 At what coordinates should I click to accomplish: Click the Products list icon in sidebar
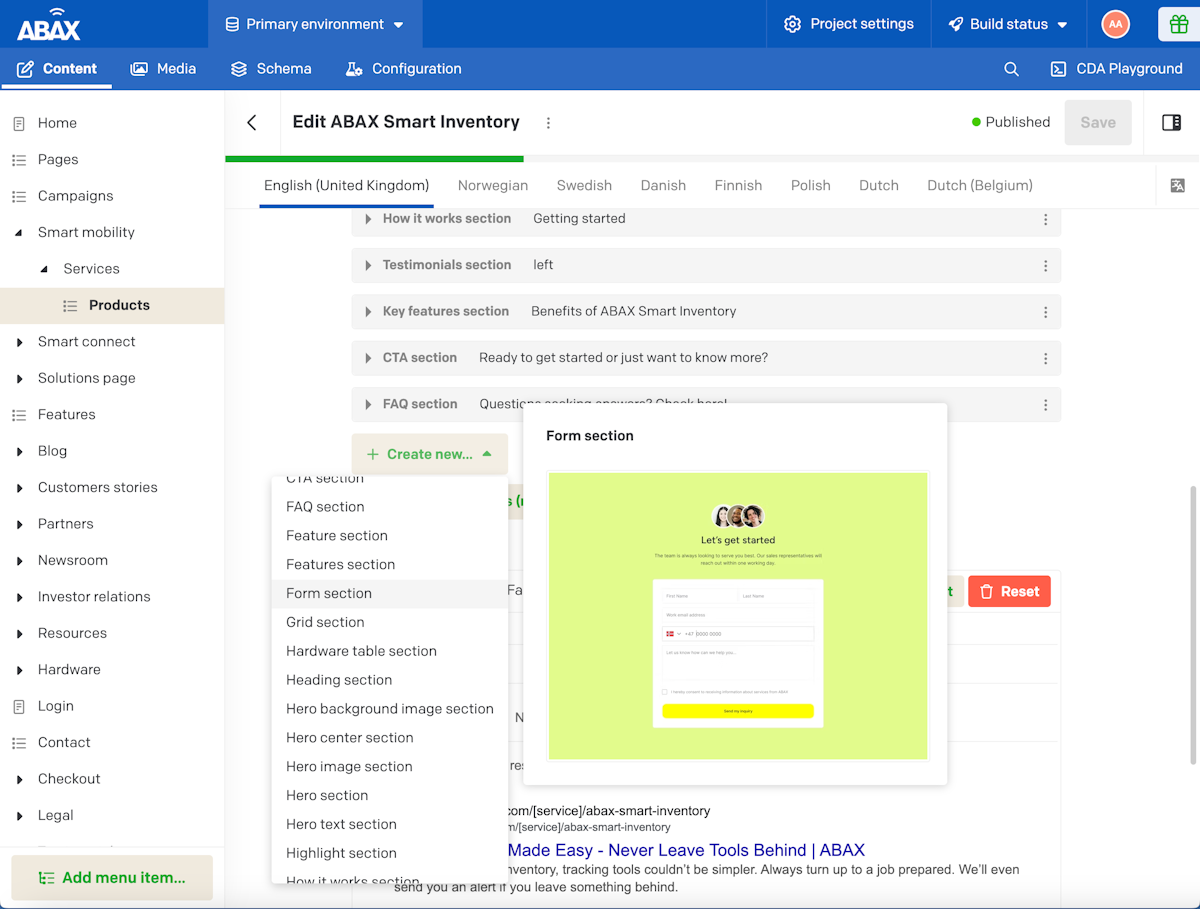(x=70, y=306)
